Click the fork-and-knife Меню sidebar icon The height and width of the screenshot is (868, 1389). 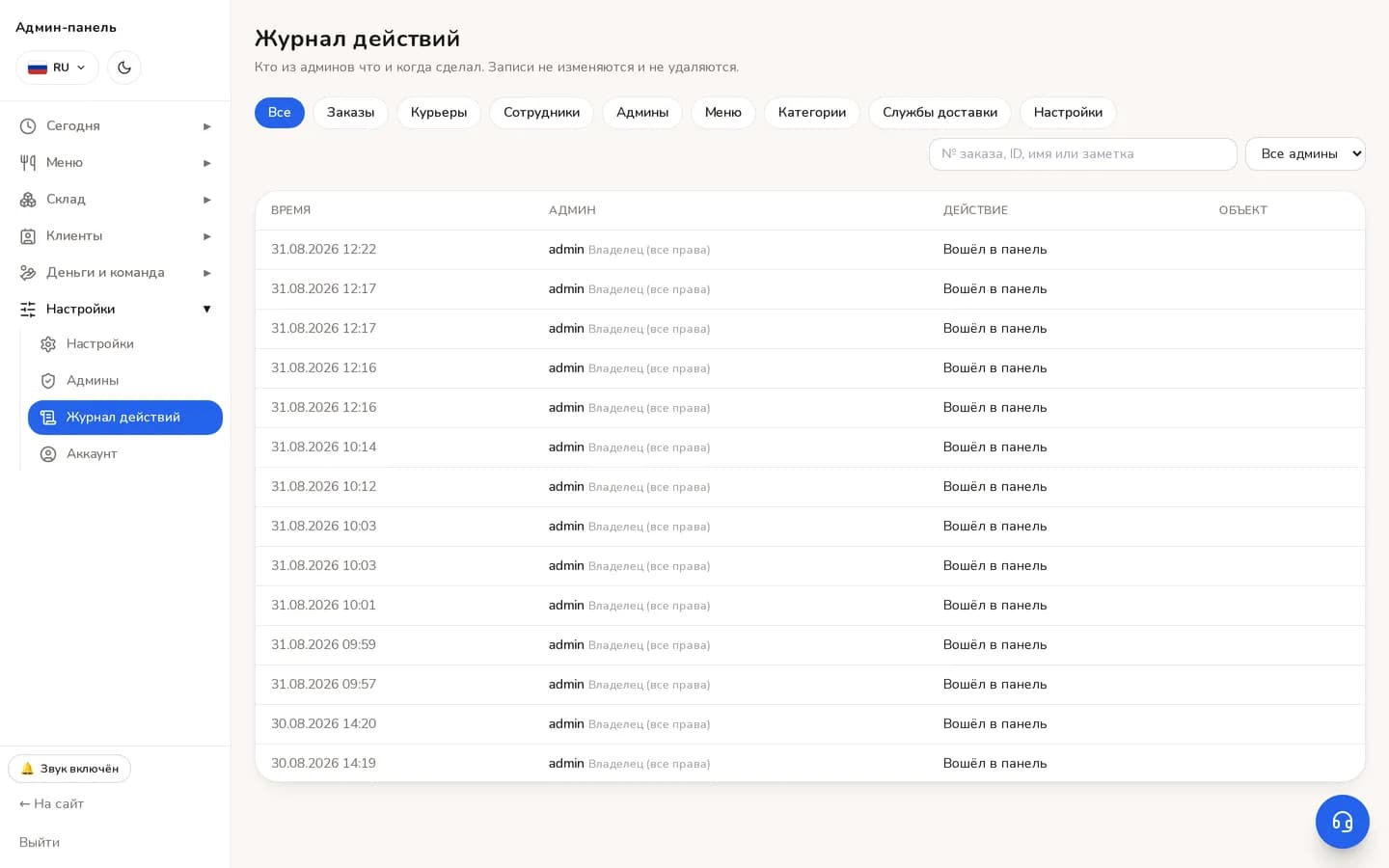coord(28,163)
